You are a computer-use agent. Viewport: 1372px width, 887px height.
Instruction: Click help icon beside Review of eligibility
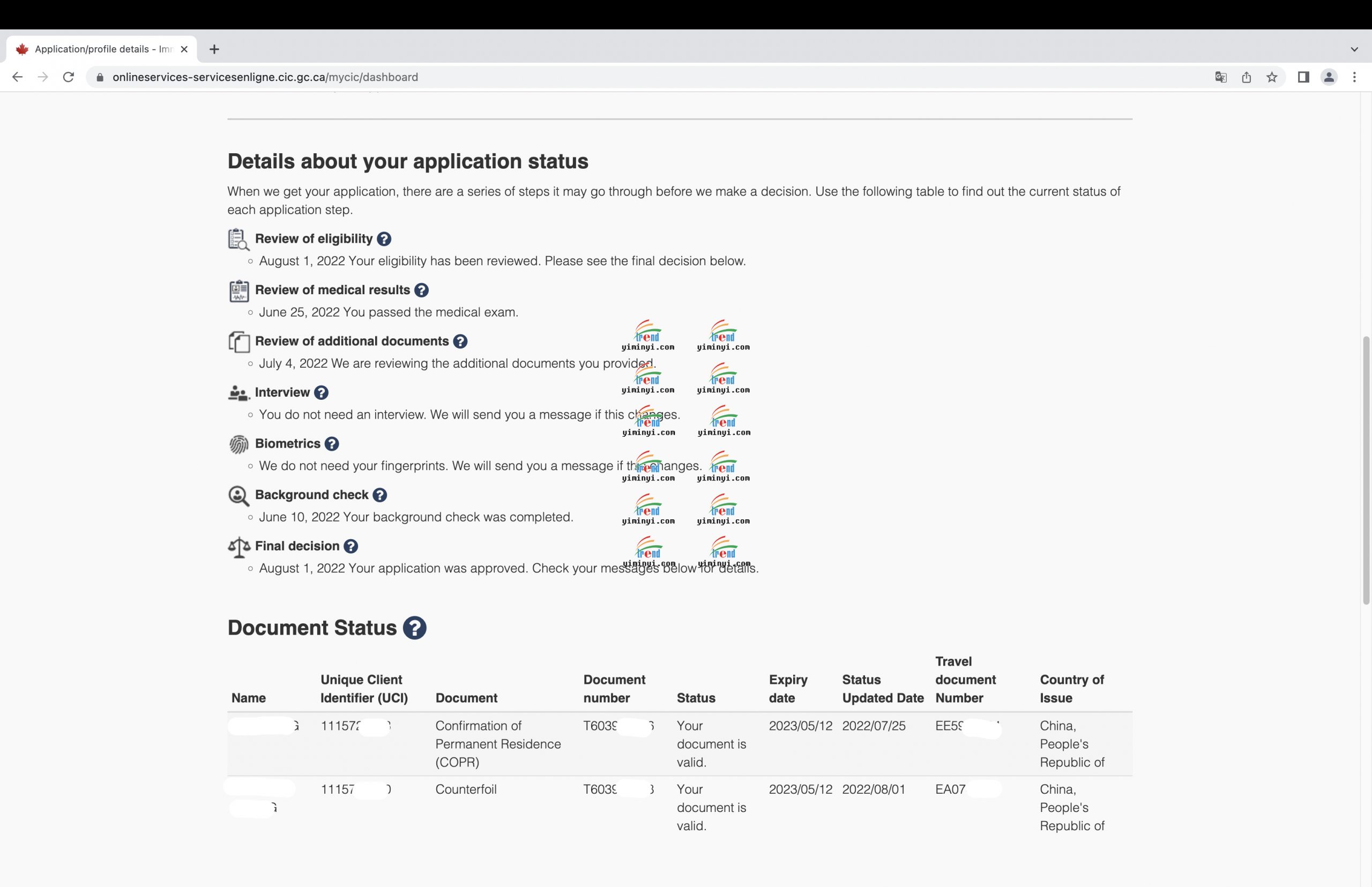(384, 239)
